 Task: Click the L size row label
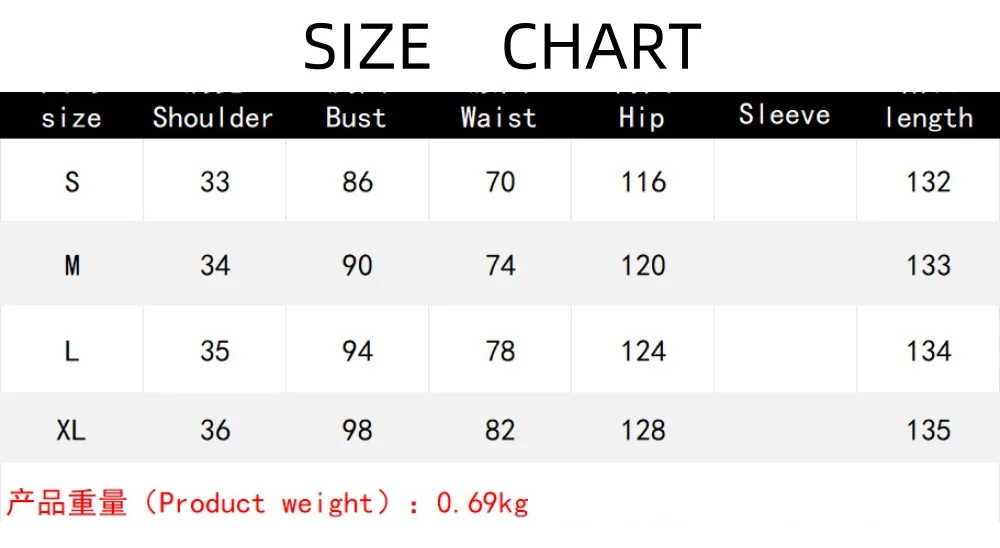[x=72, y=351]
